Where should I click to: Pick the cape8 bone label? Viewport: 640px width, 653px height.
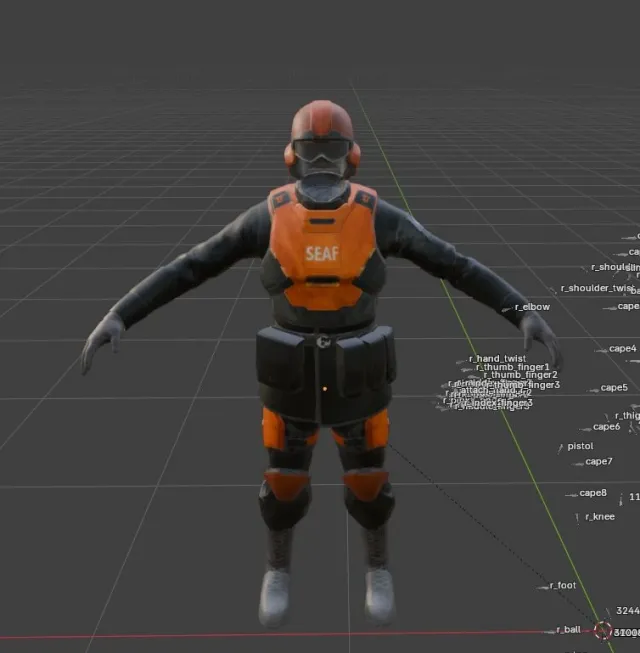[x=593, y=493]
